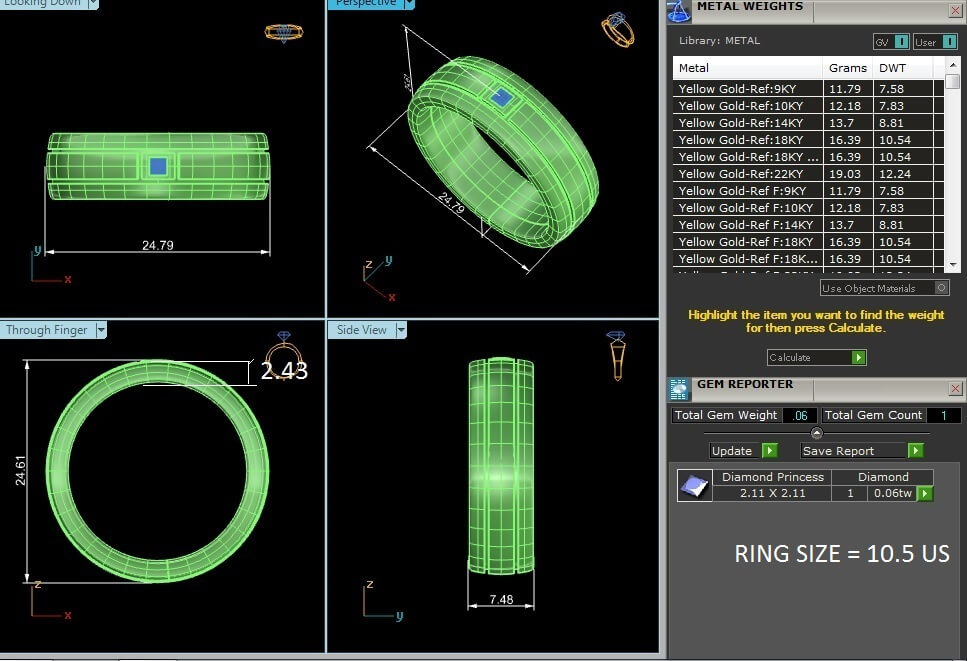
Task: Click the Gem Reporter panel icon
Action: 679,389
